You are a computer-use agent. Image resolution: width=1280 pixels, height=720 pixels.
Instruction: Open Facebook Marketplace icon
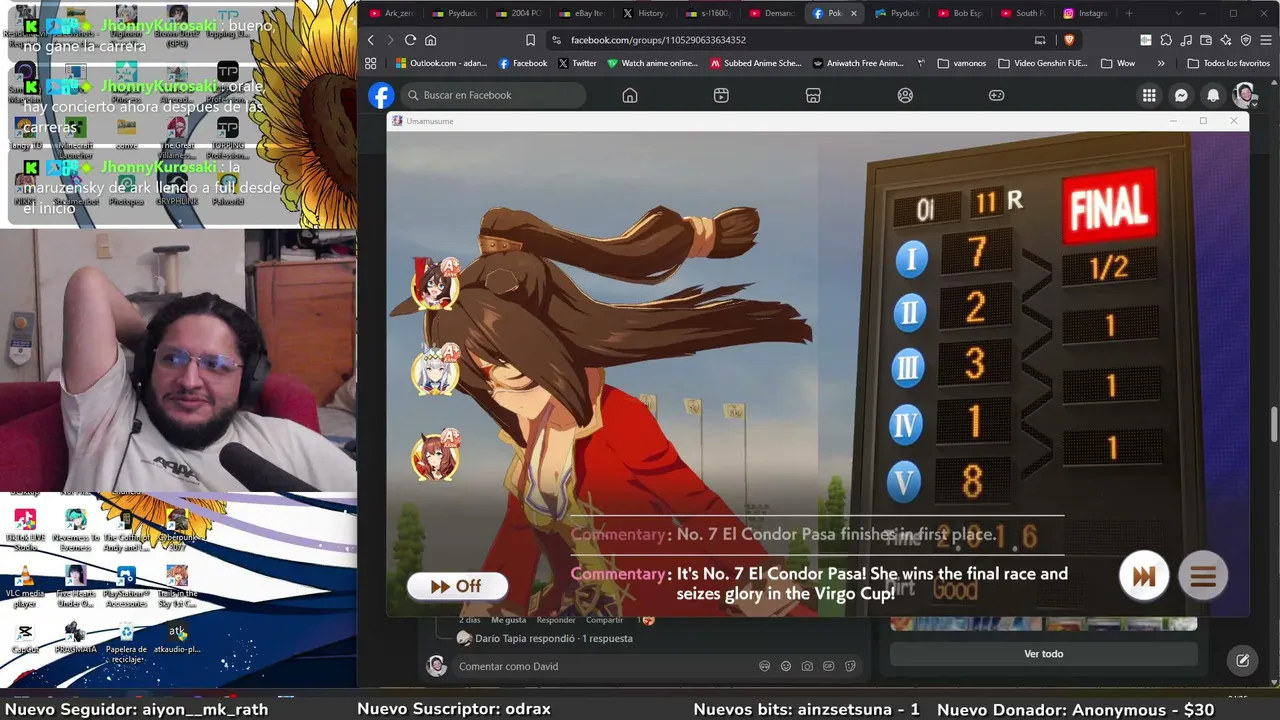813,95
